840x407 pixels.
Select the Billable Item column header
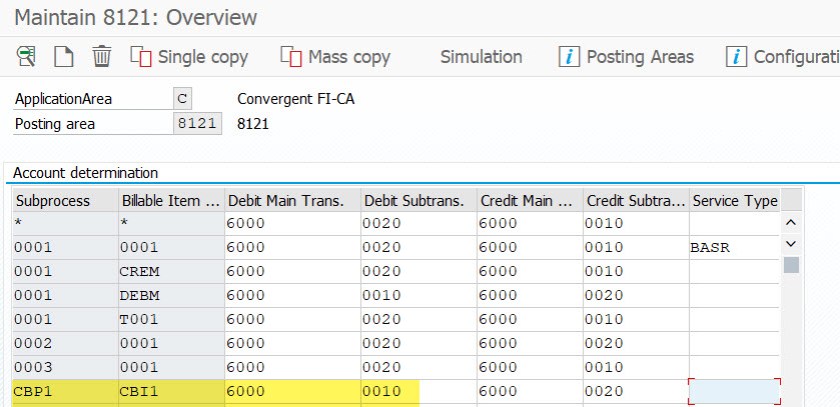point(171,200)
